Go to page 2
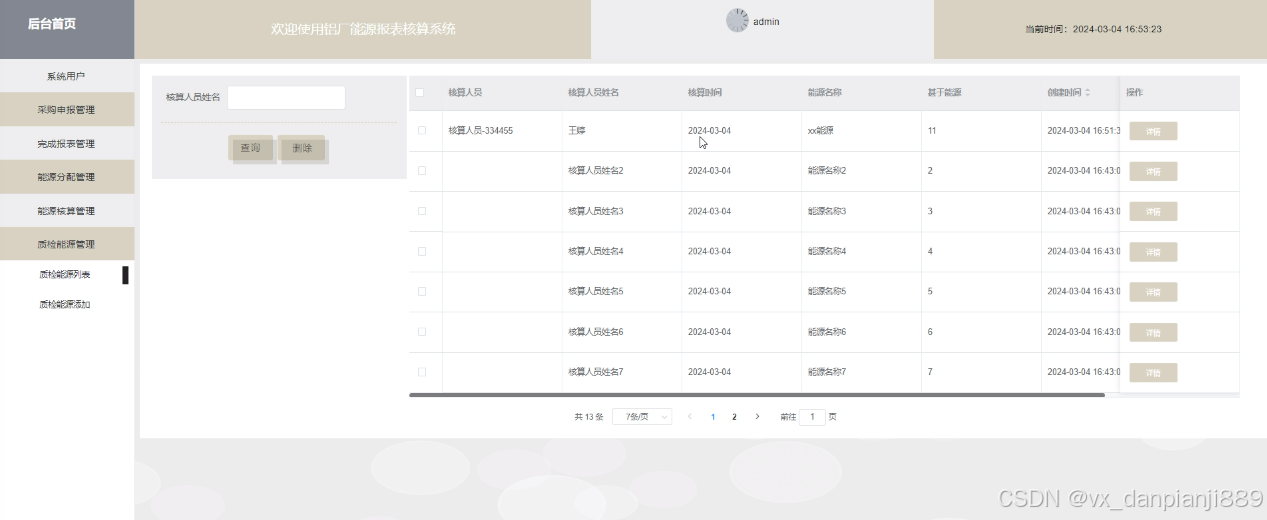Viewport: 1267px width, 520px height. click(734, 417)
